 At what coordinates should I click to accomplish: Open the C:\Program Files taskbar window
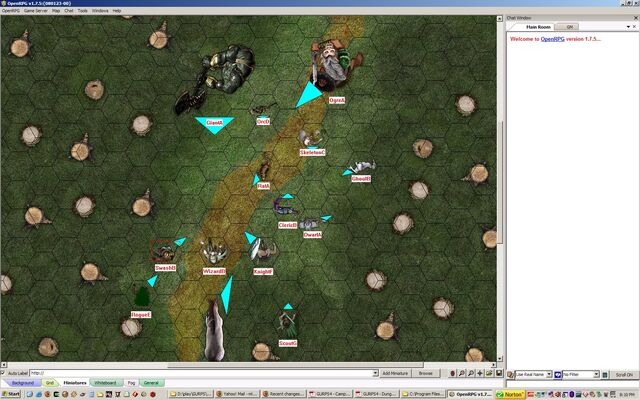pos(423,394)
